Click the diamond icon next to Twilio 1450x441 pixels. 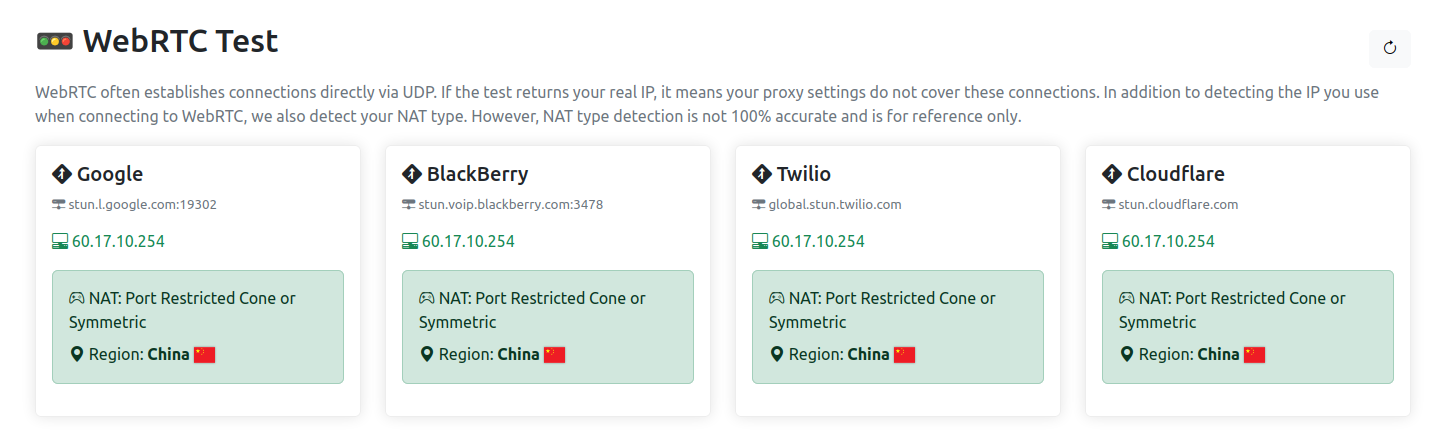[761, 174]
